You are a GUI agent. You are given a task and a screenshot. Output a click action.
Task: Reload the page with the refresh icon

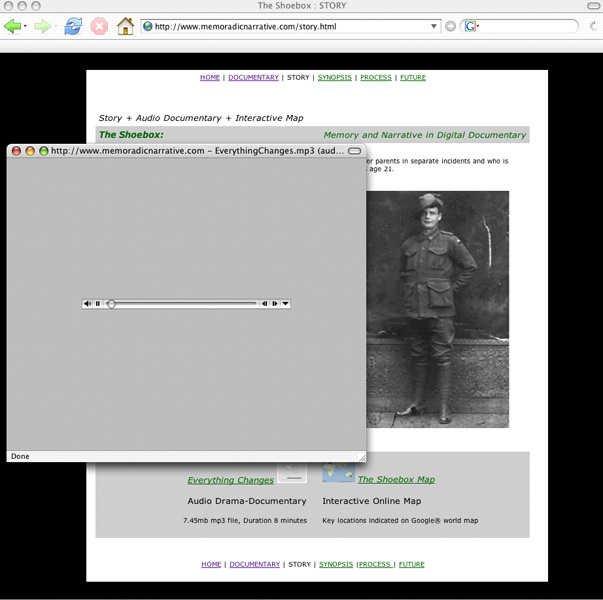tap(73, 26)
